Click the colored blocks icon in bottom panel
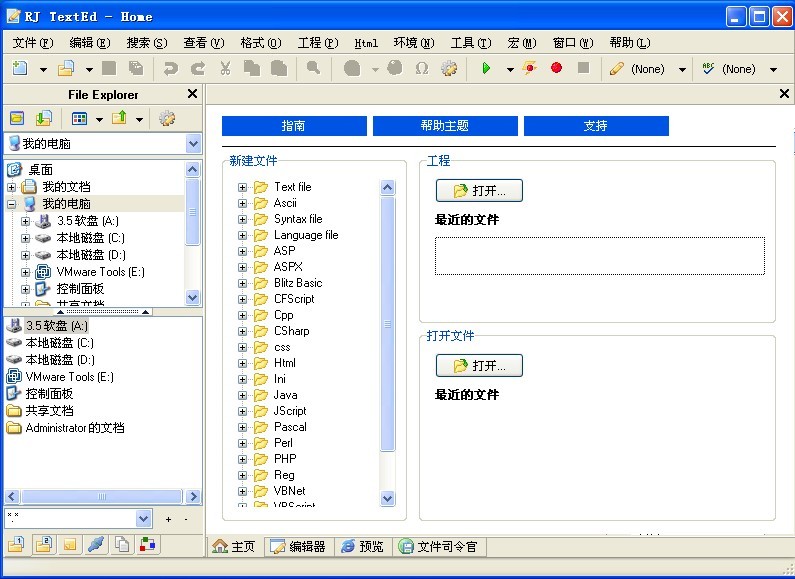This screenshot has height=579, width=795. [x=148, y=545]
